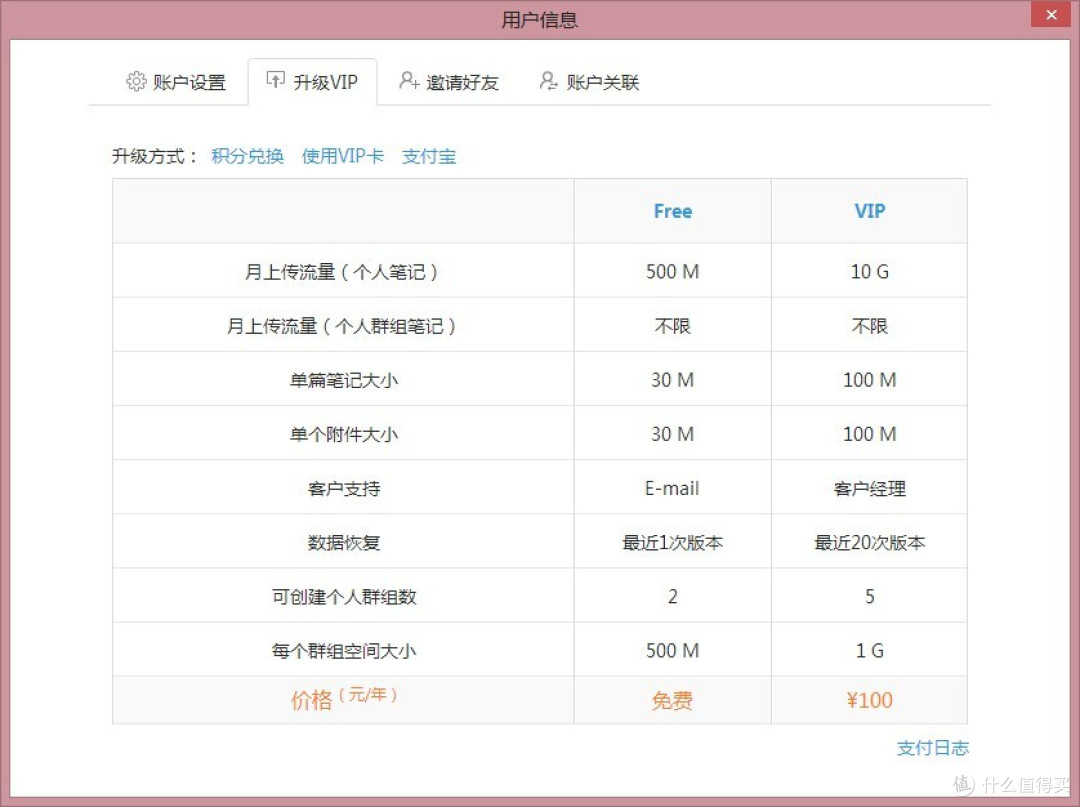1080x807 pixels.
Task: Click the 升级方式 label
Action: click(155, 156)
